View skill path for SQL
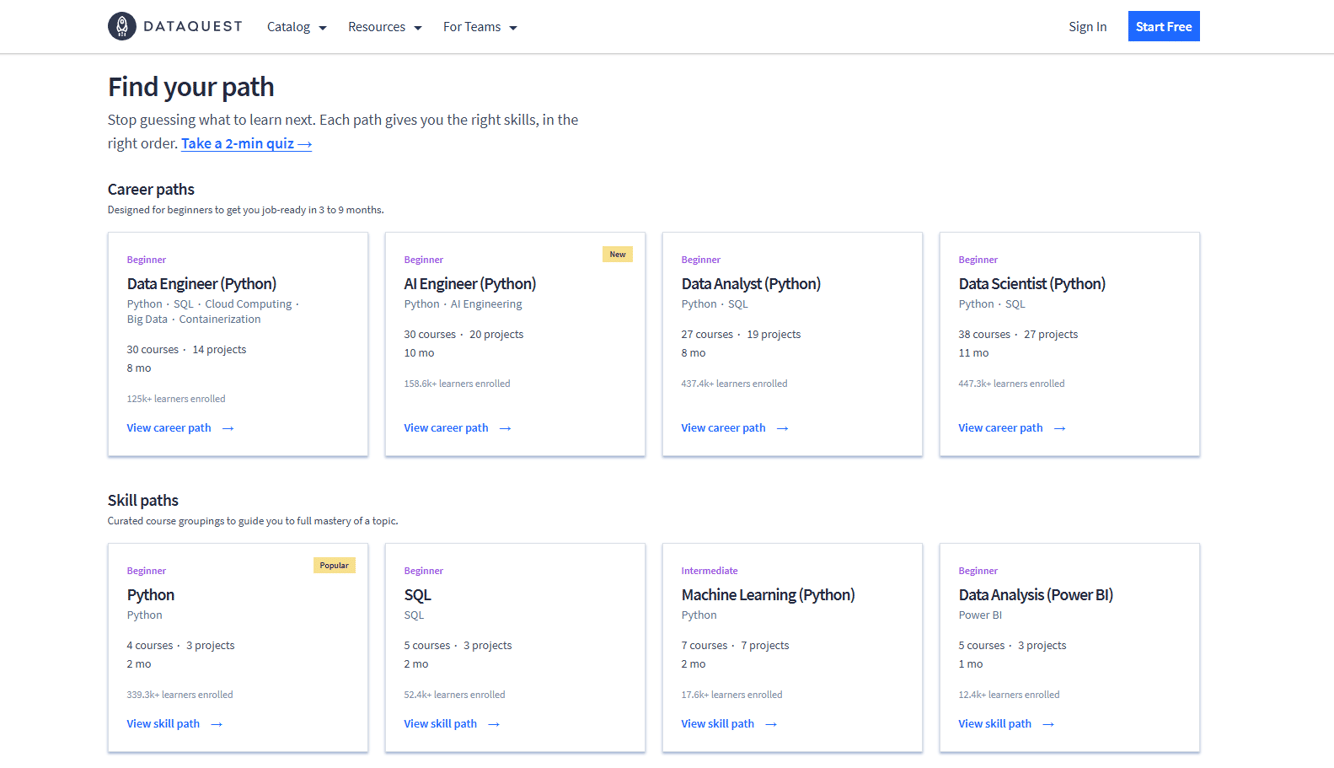This screenshot has width=1334, height=768. pyautogui.click(x=451, y=724)
